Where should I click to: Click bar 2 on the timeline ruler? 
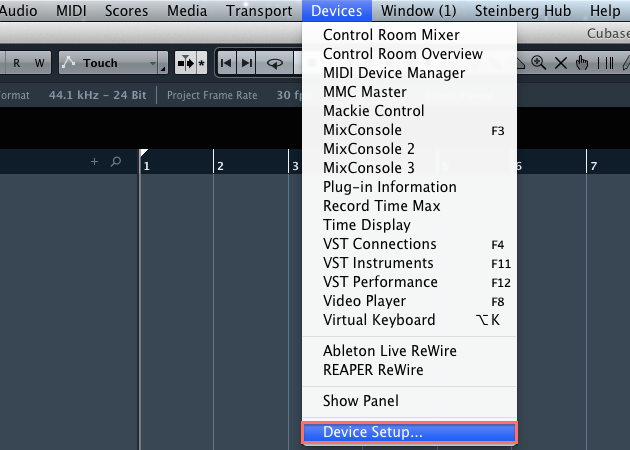tap(220, 166)
